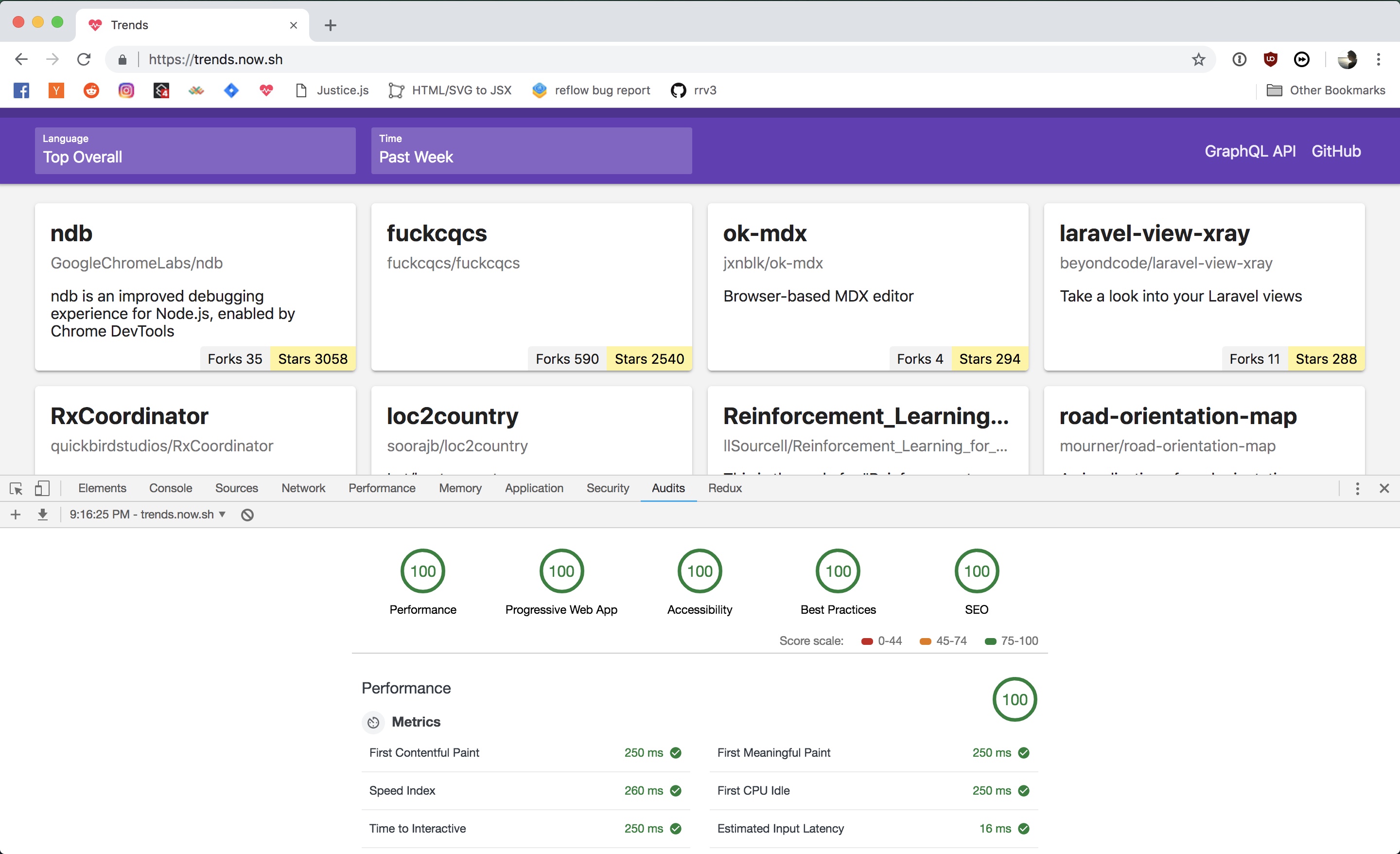This screenshot has height=854, width=1400.
Task: Open the GitHub link in header
Action: (1336, 151)
